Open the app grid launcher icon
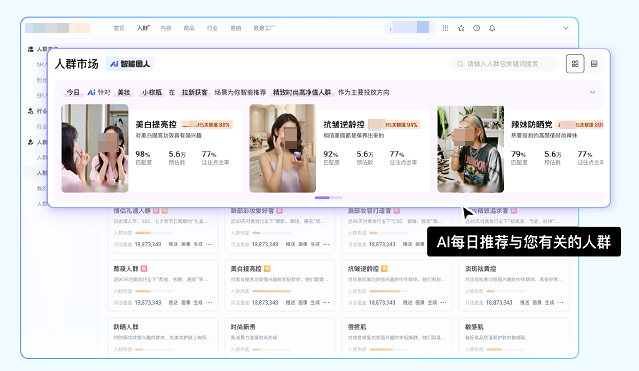This screenshot has width=639, height=371. point(445,28)
